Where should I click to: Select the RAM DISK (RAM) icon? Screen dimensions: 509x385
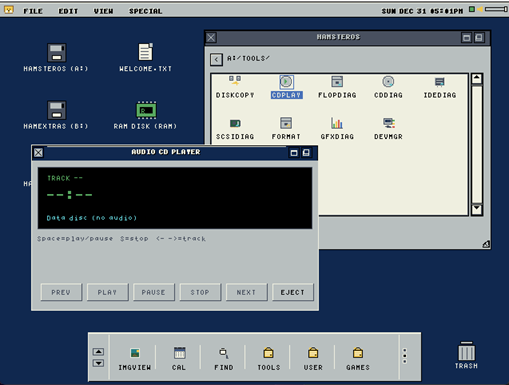pyautogui.click(x=145, y=115)
